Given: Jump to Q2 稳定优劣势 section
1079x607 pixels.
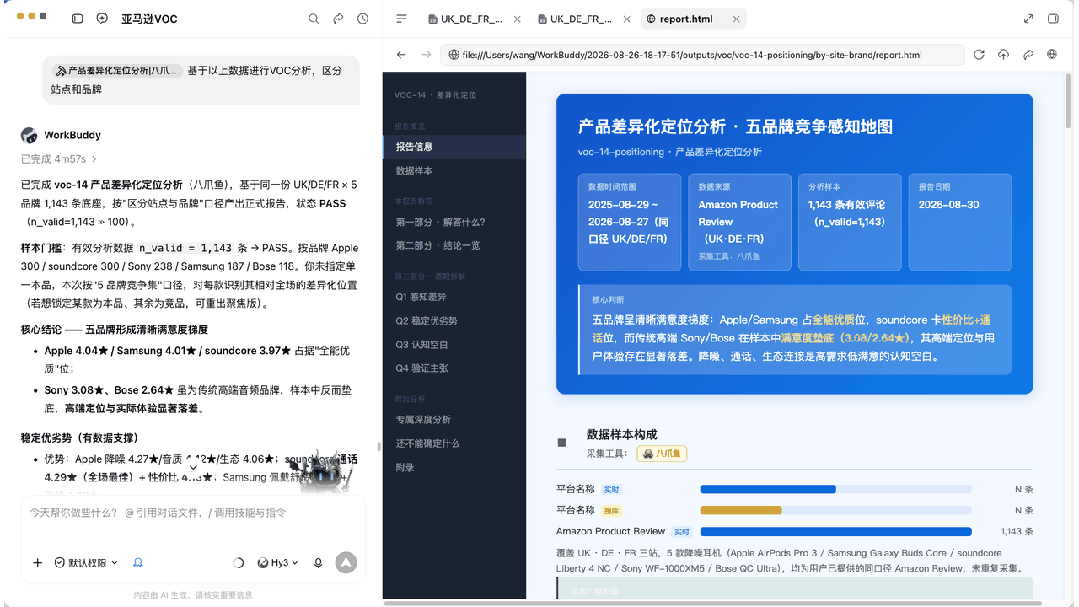Looking at the screenshot, I should [x=454, y=321].
